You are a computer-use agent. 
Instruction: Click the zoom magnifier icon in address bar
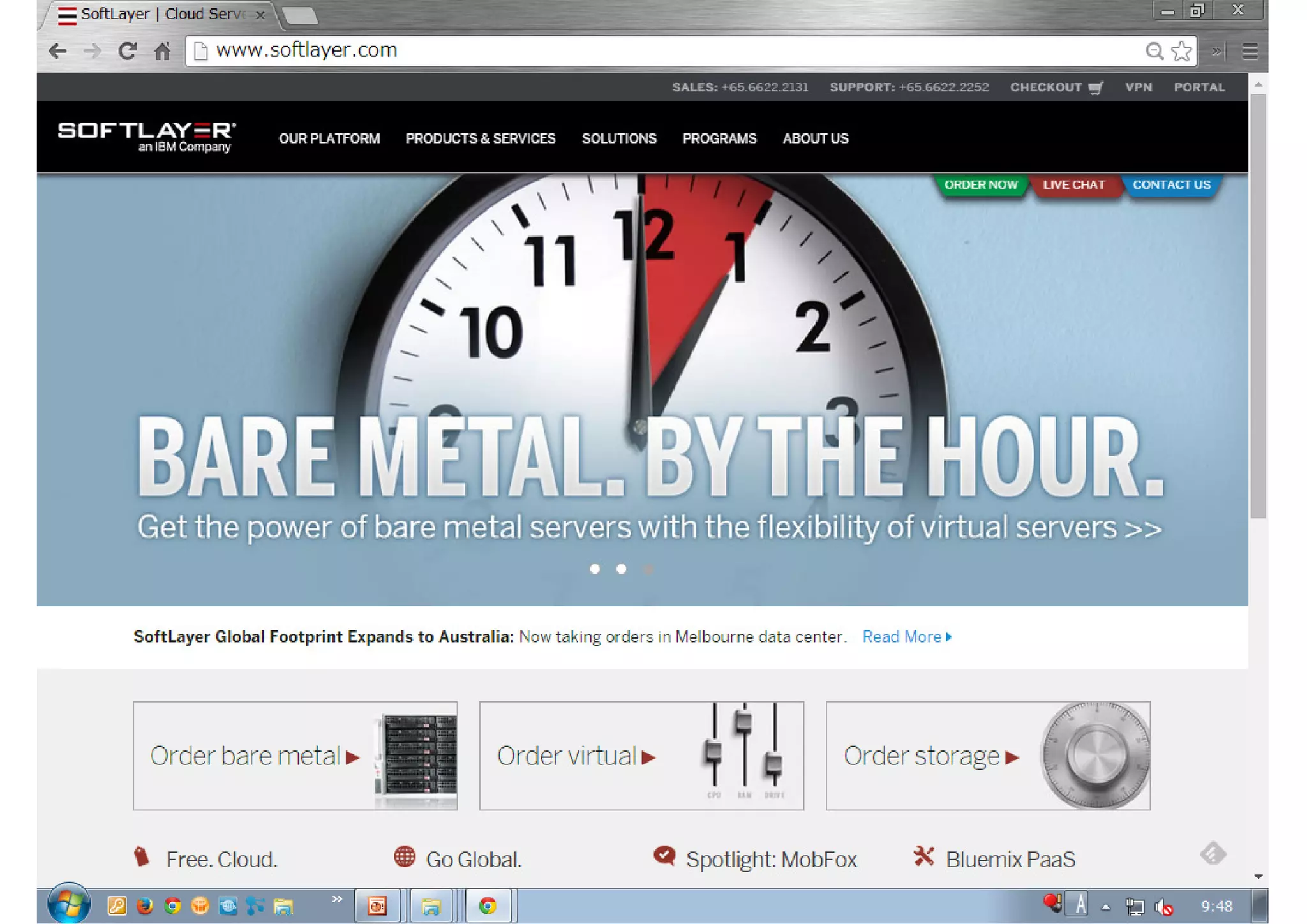pyautogui.click(x=1154, y=51)
